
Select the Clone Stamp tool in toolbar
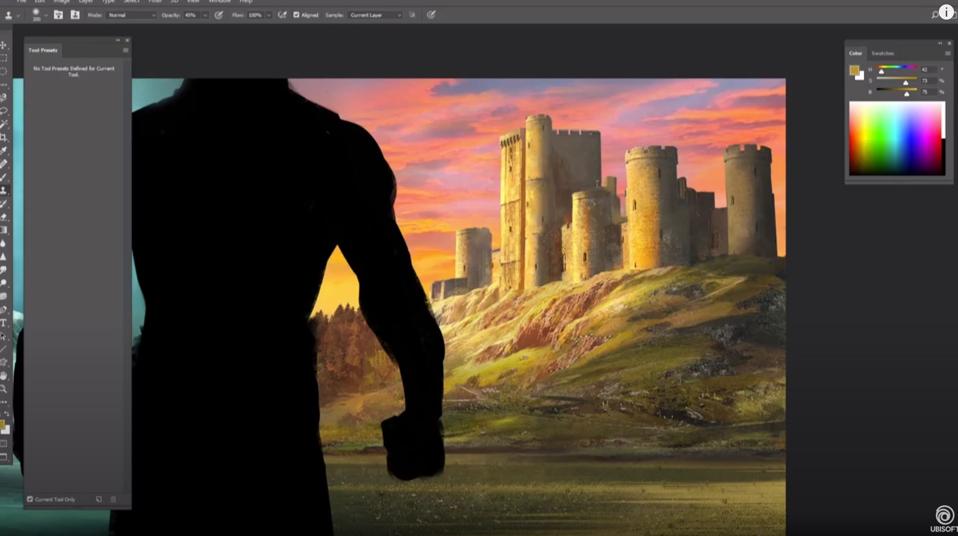click(x=4, y=190)
